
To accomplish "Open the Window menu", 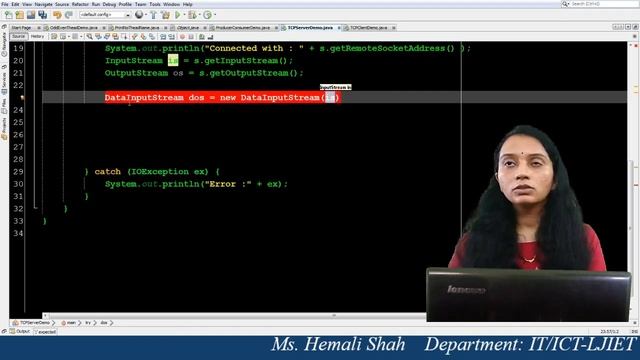I will coord(171,4).
